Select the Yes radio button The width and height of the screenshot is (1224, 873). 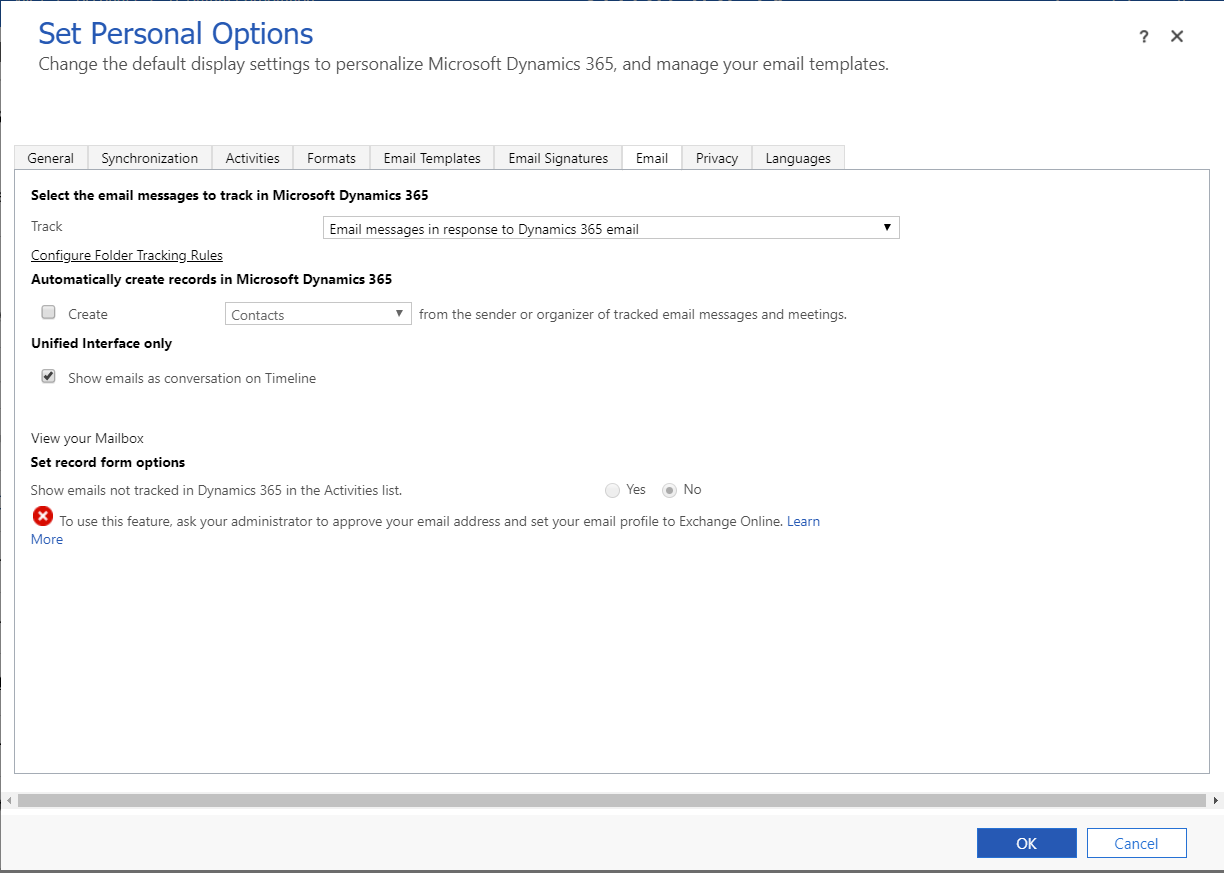tap(613, 490)
